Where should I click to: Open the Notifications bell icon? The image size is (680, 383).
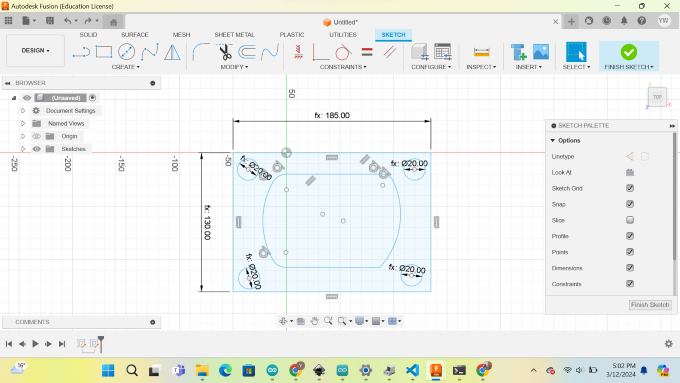click(x=624, y=20)
